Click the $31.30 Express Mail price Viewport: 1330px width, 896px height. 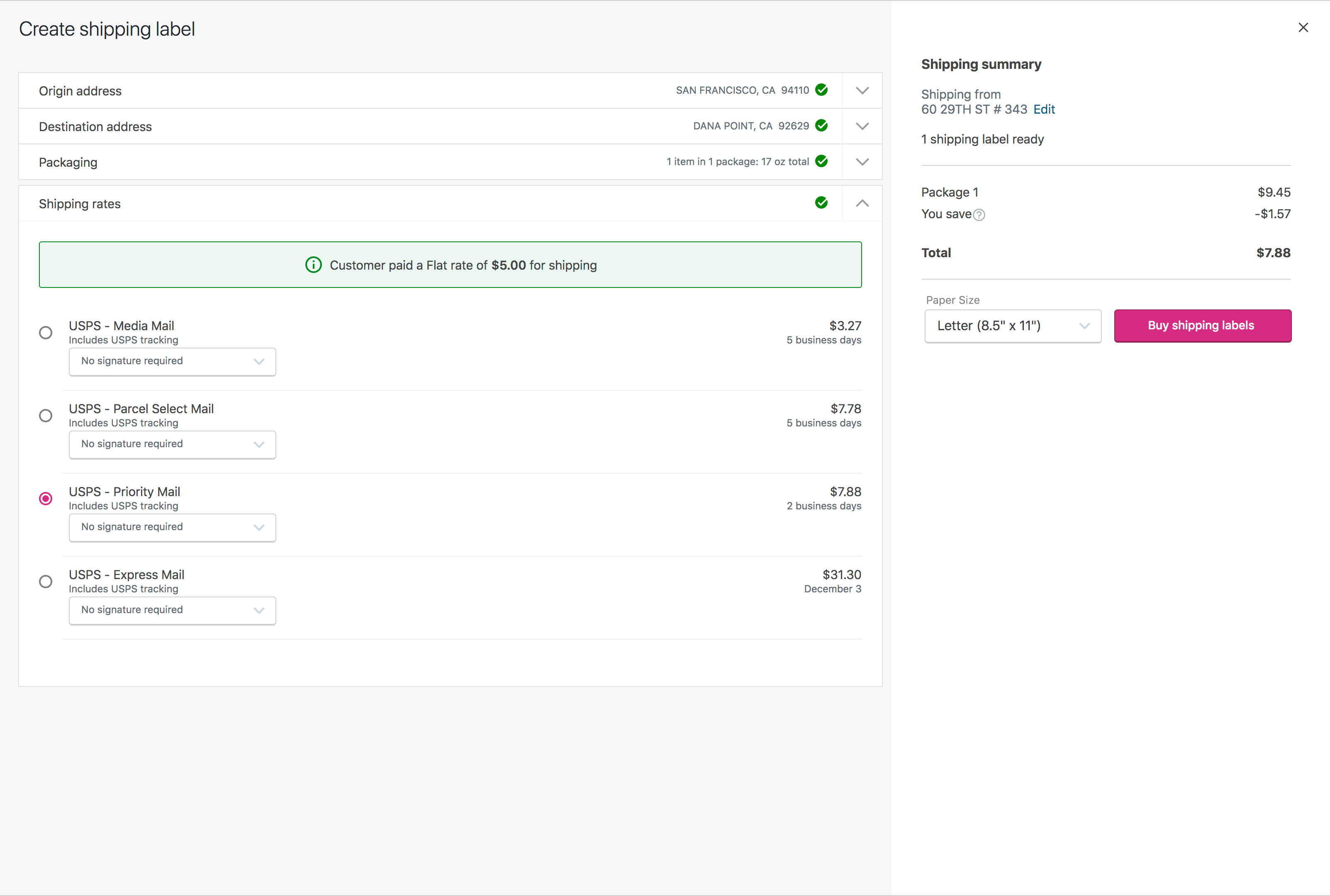pos(842,574)
